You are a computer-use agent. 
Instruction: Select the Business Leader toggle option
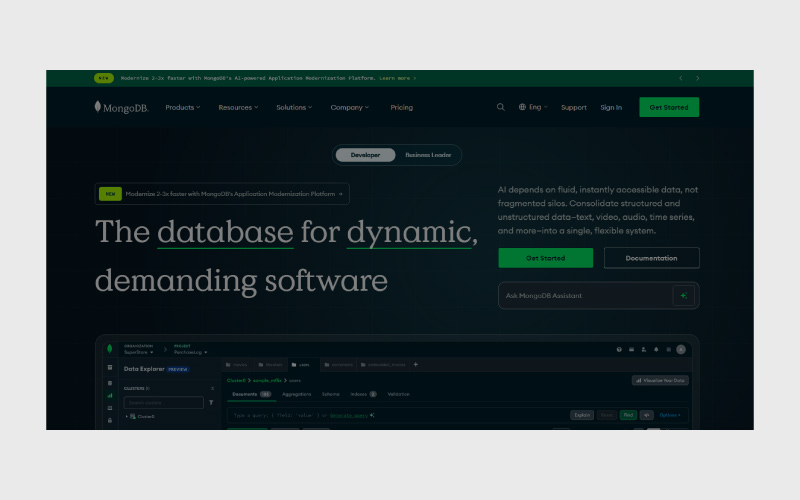click(428, 155)
